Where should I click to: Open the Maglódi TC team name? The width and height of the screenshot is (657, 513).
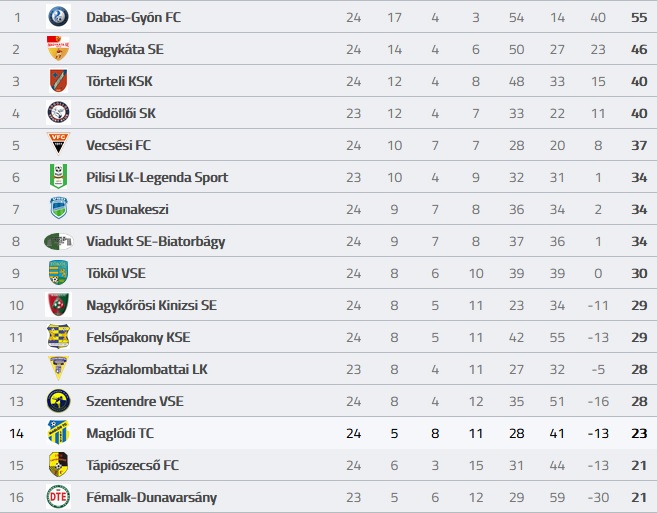(120, 433)
